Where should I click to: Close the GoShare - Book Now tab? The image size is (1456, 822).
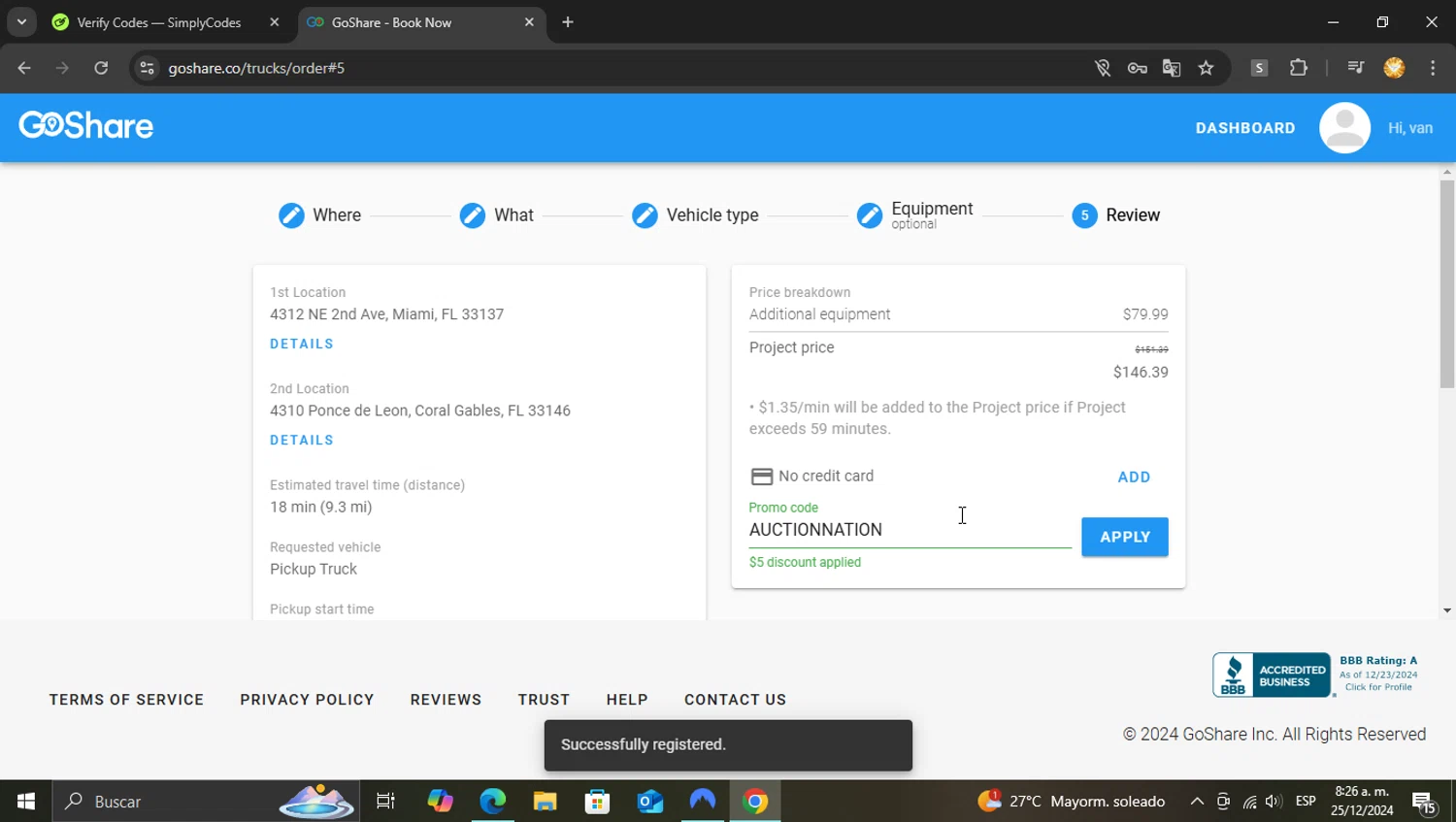click(x=529, y=22)
